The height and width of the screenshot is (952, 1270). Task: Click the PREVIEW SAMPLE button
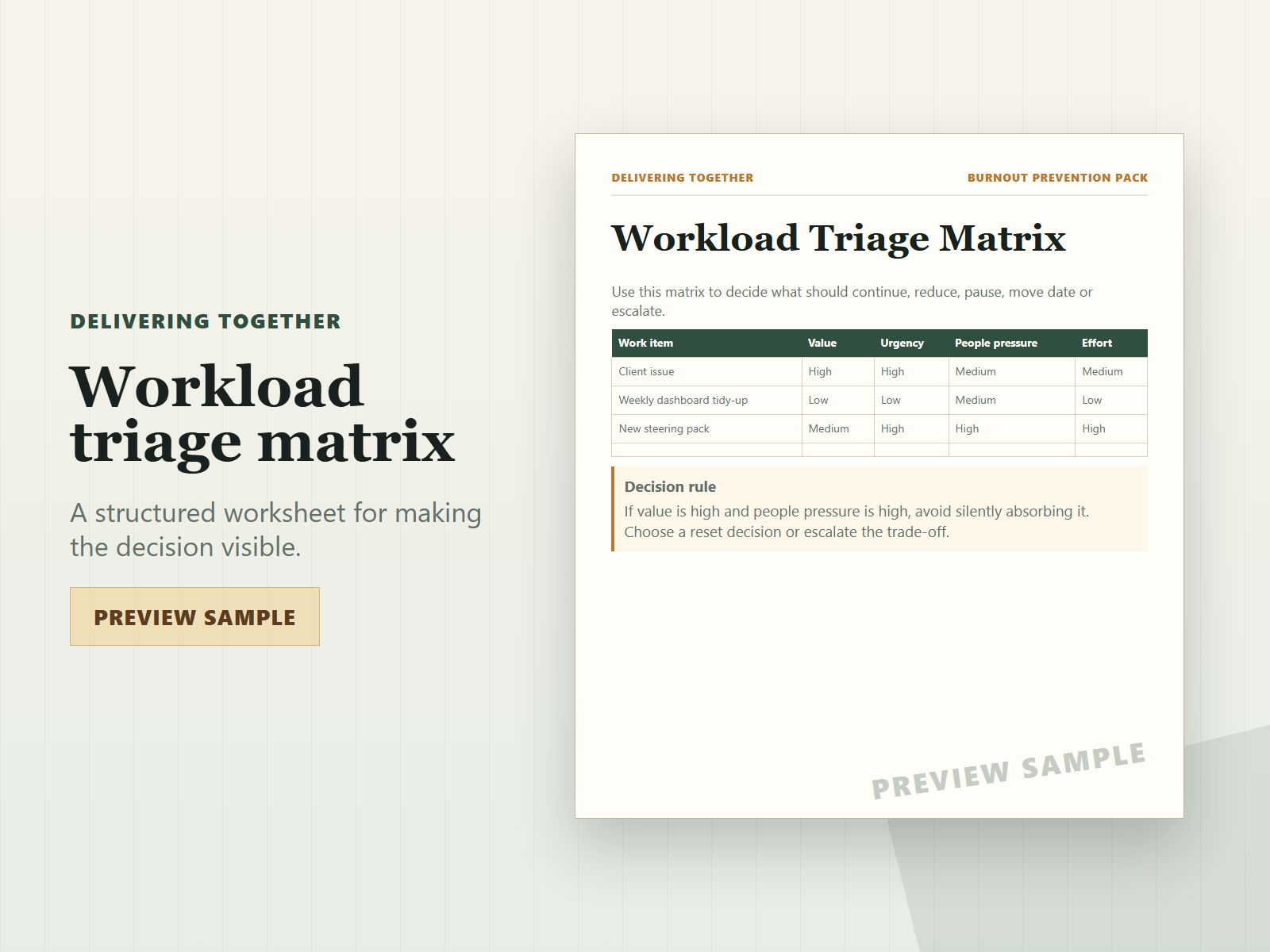click(194, 616)
